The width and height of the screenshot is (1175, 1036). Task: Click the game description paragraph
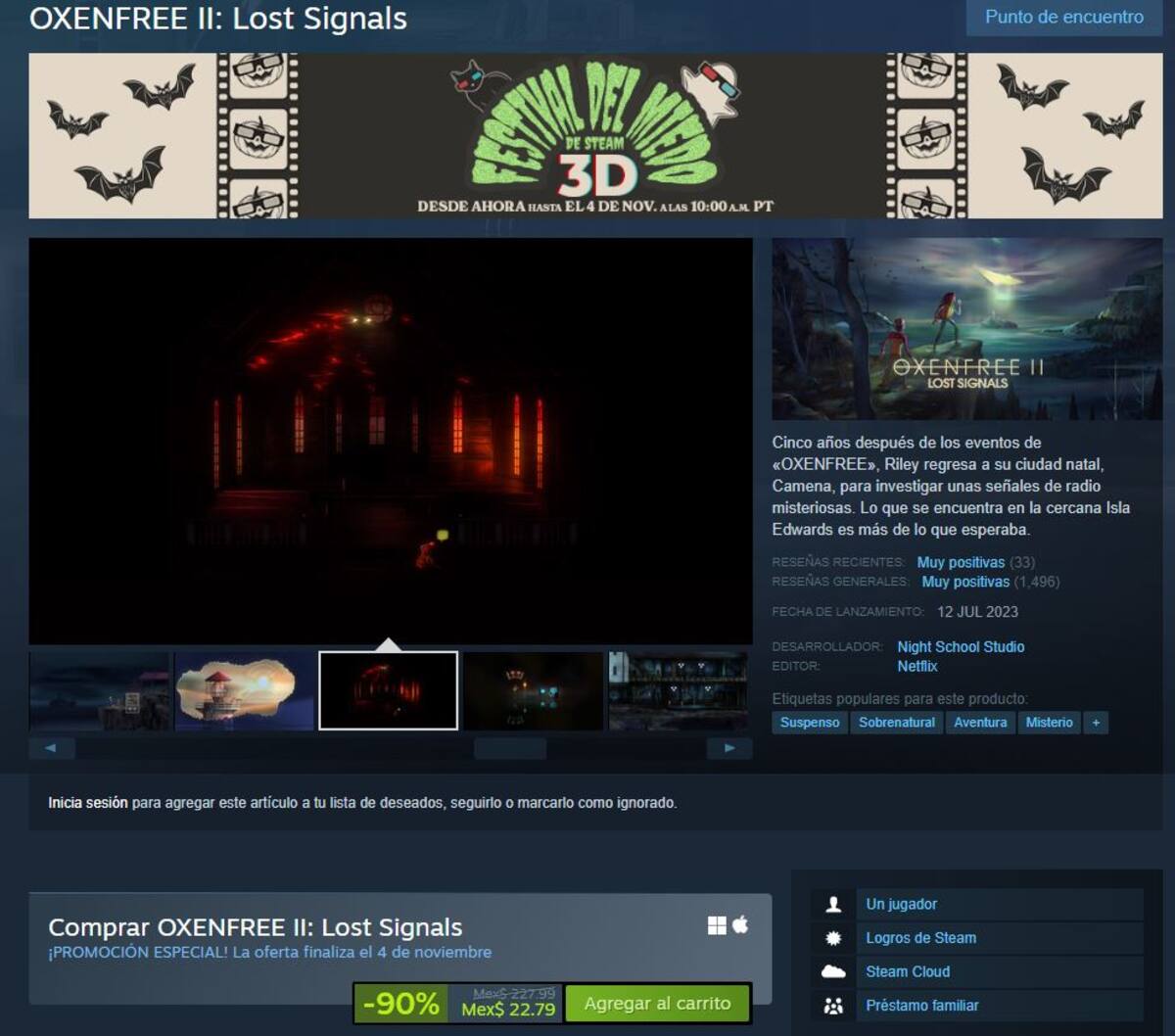pyautogui.click(x=952, y=486)
